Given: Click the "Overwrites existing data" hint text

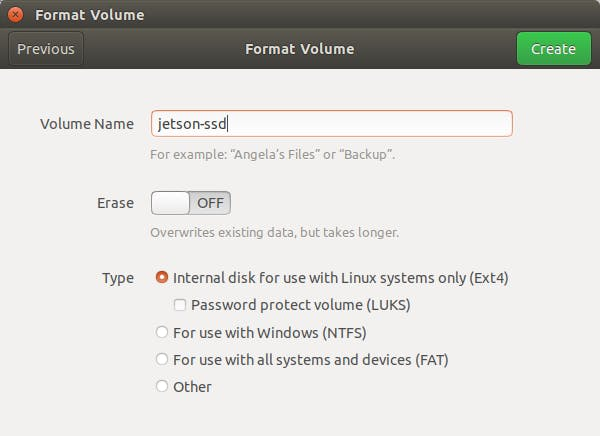Looking at the screenshot, I should pos(274,233).
